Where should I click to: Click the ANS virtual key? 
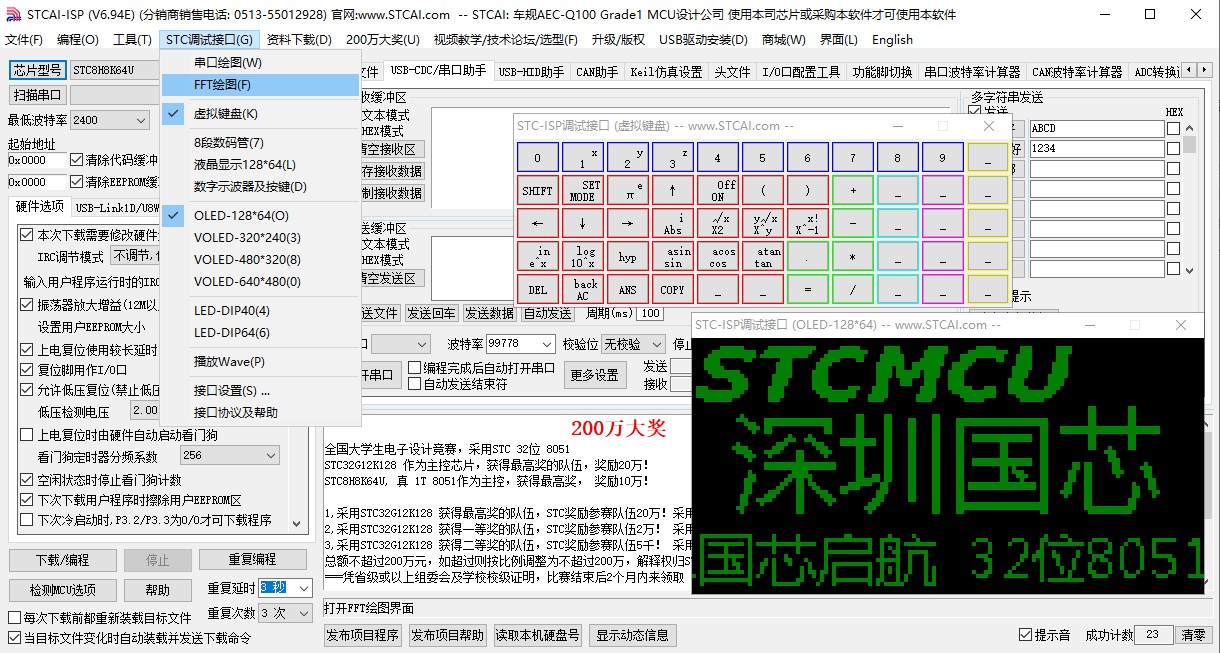click(627, 289)
